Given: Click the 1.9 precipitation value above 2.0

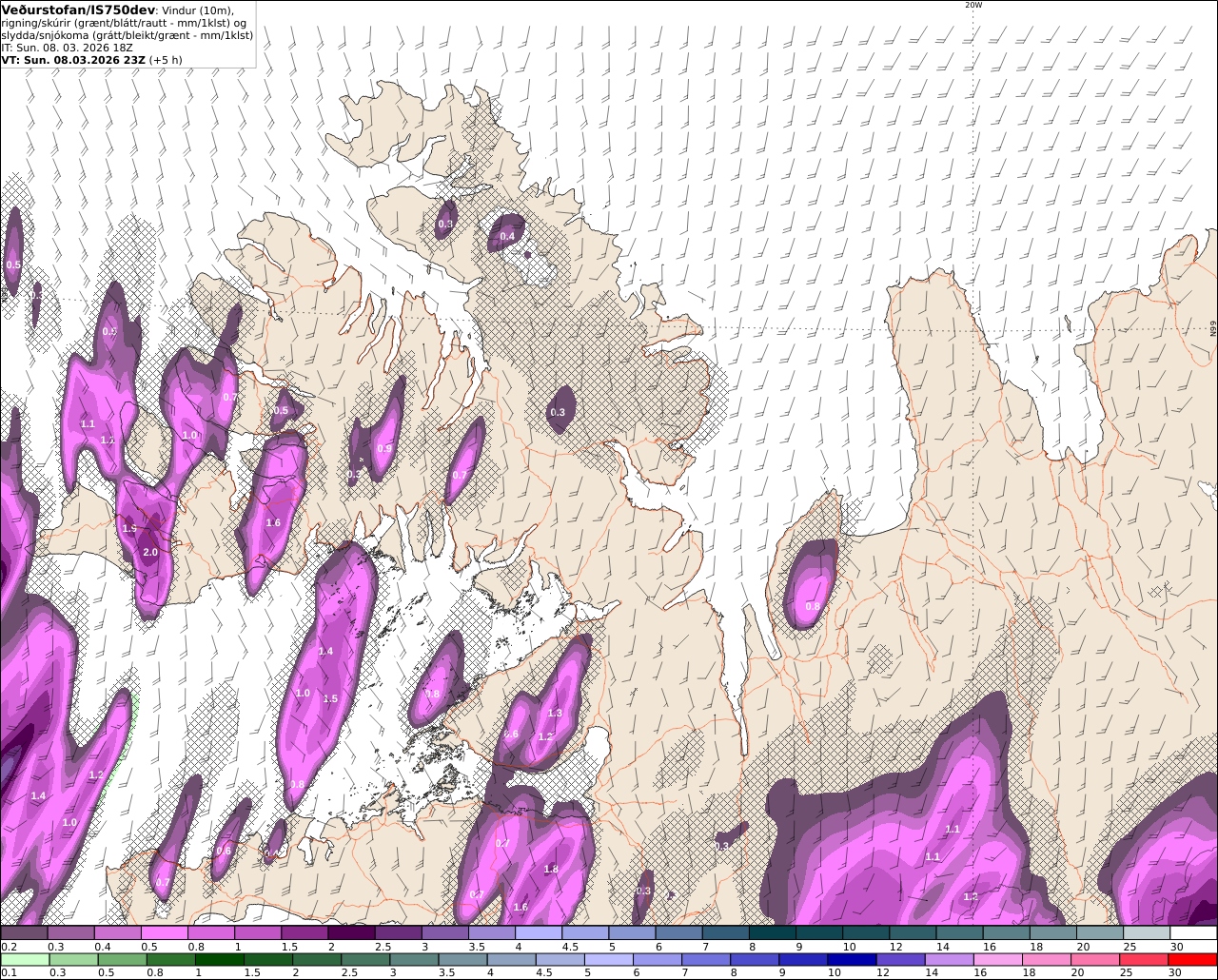Looking at the screenshot, I should click(129, 527).
